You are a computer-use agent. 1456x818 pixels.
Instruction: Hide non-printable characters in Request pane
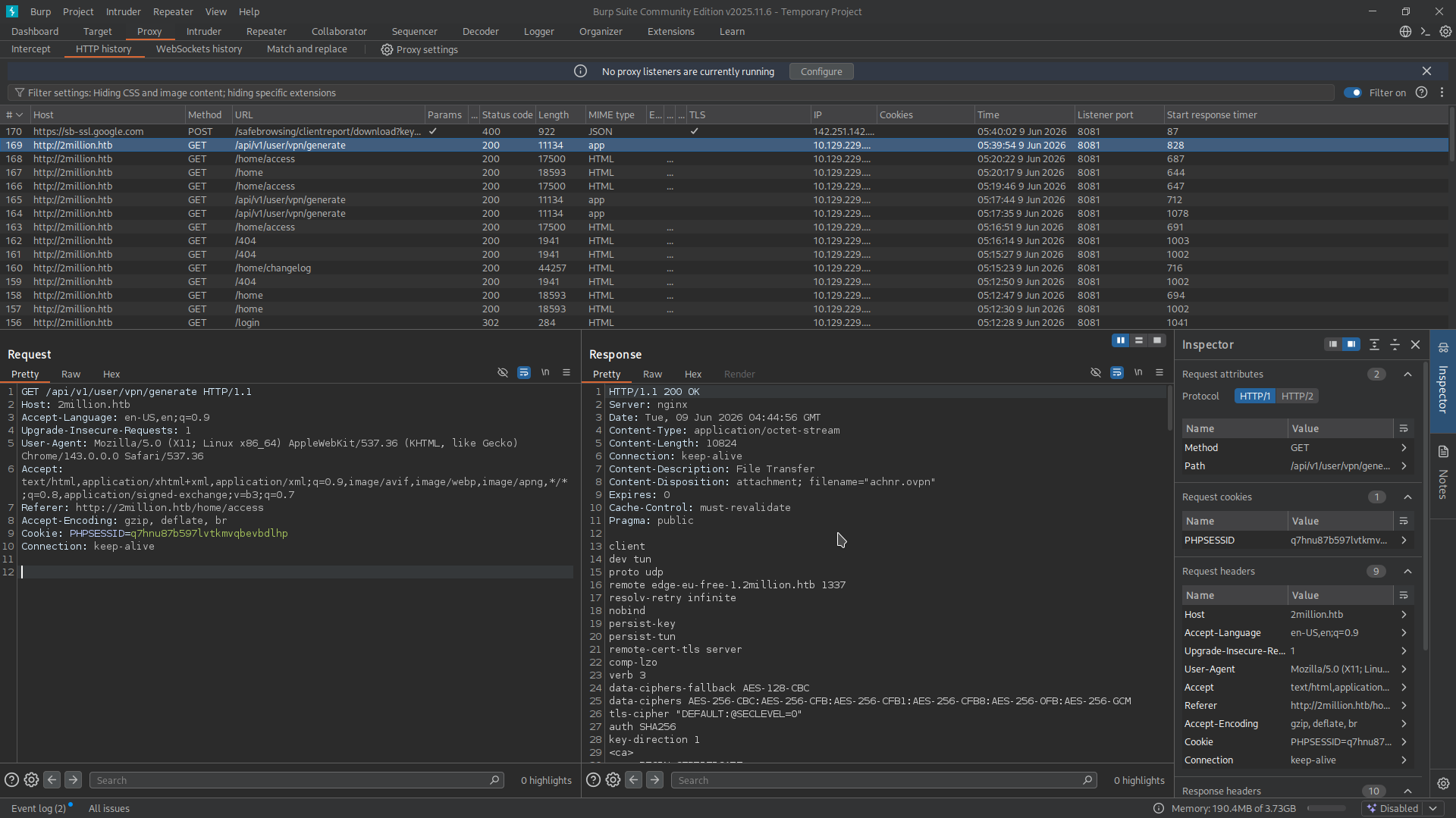click(x=503, y=373)
